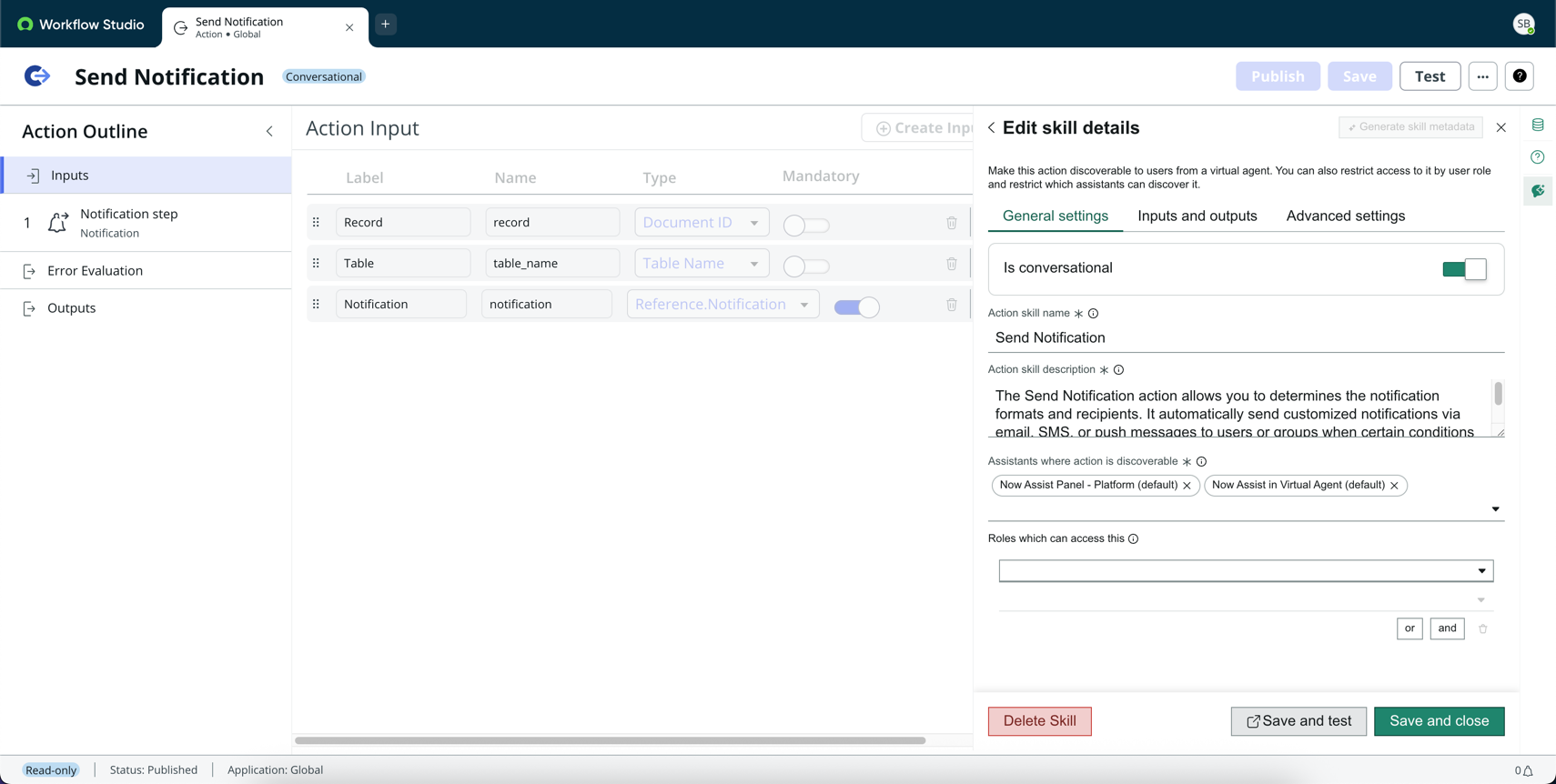The image size is (1556, 784).
Task: Show info for Action skill description
Action: pyautogui.click(x=1119, y=370)
